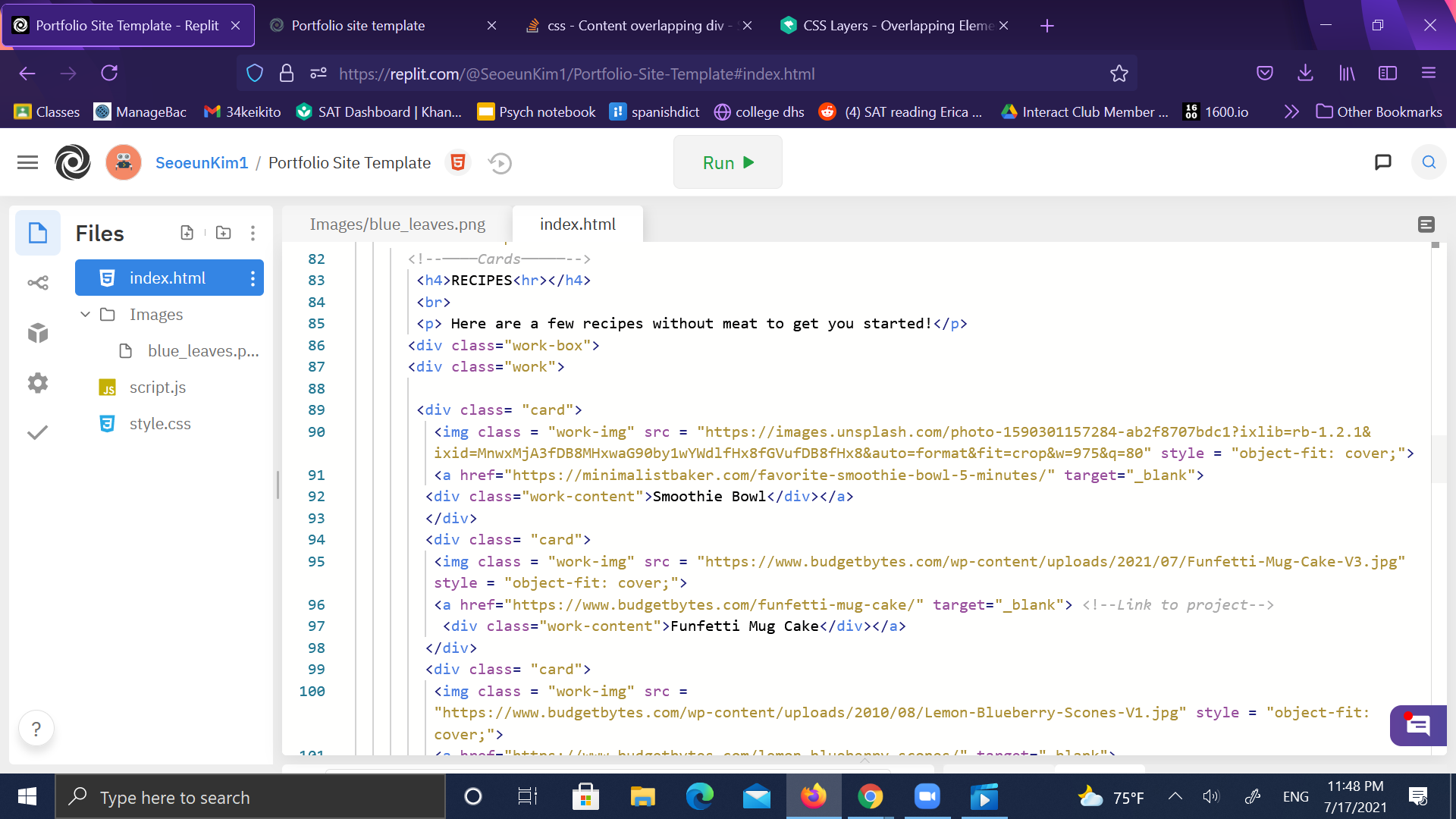Open index.html file options three dots
Image resolution: width=1456 pixels, height=819 pixels.
tap(253, 278)
